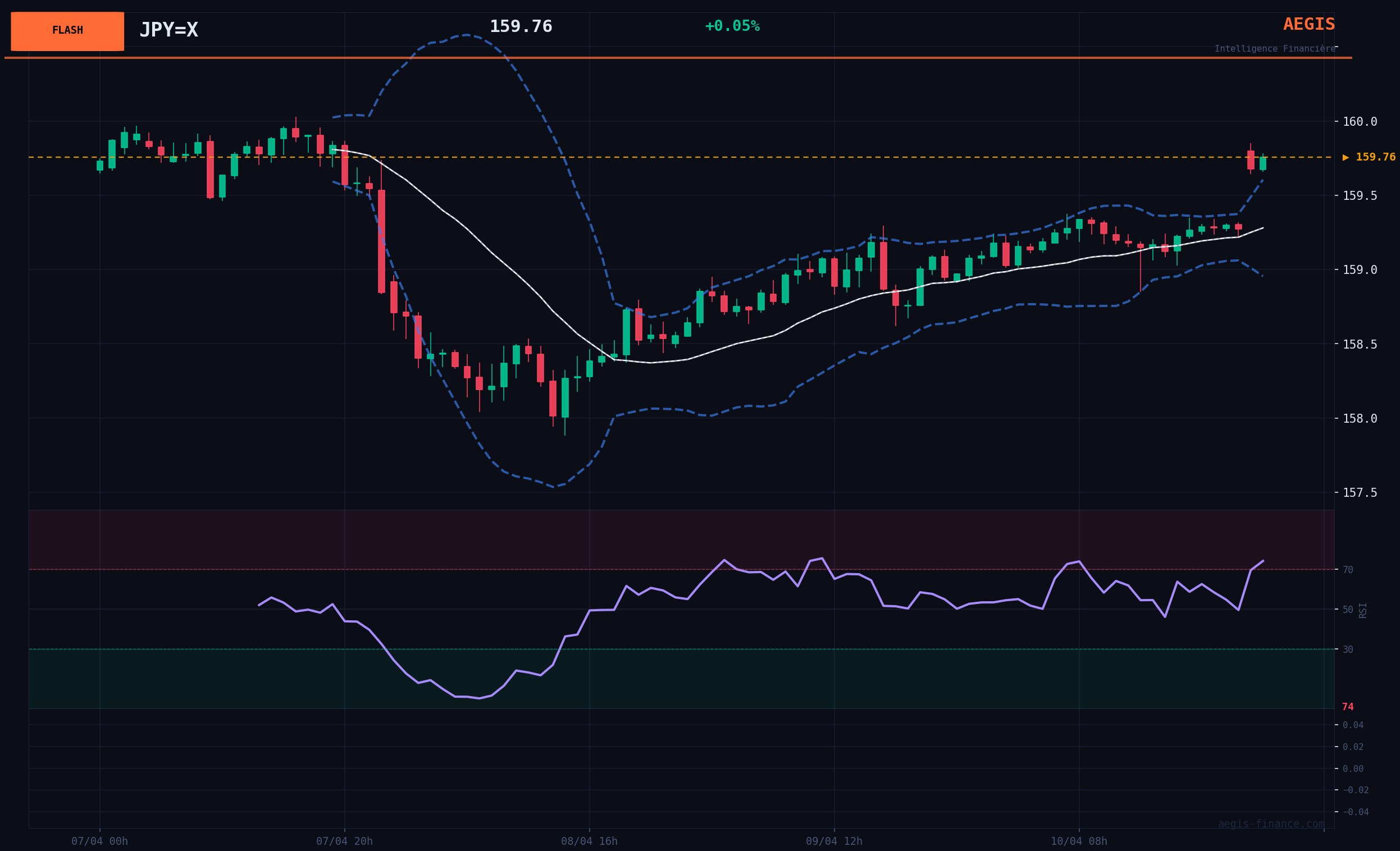
Task: Click the AEGIS logo
Action: tap(1308, 25)
